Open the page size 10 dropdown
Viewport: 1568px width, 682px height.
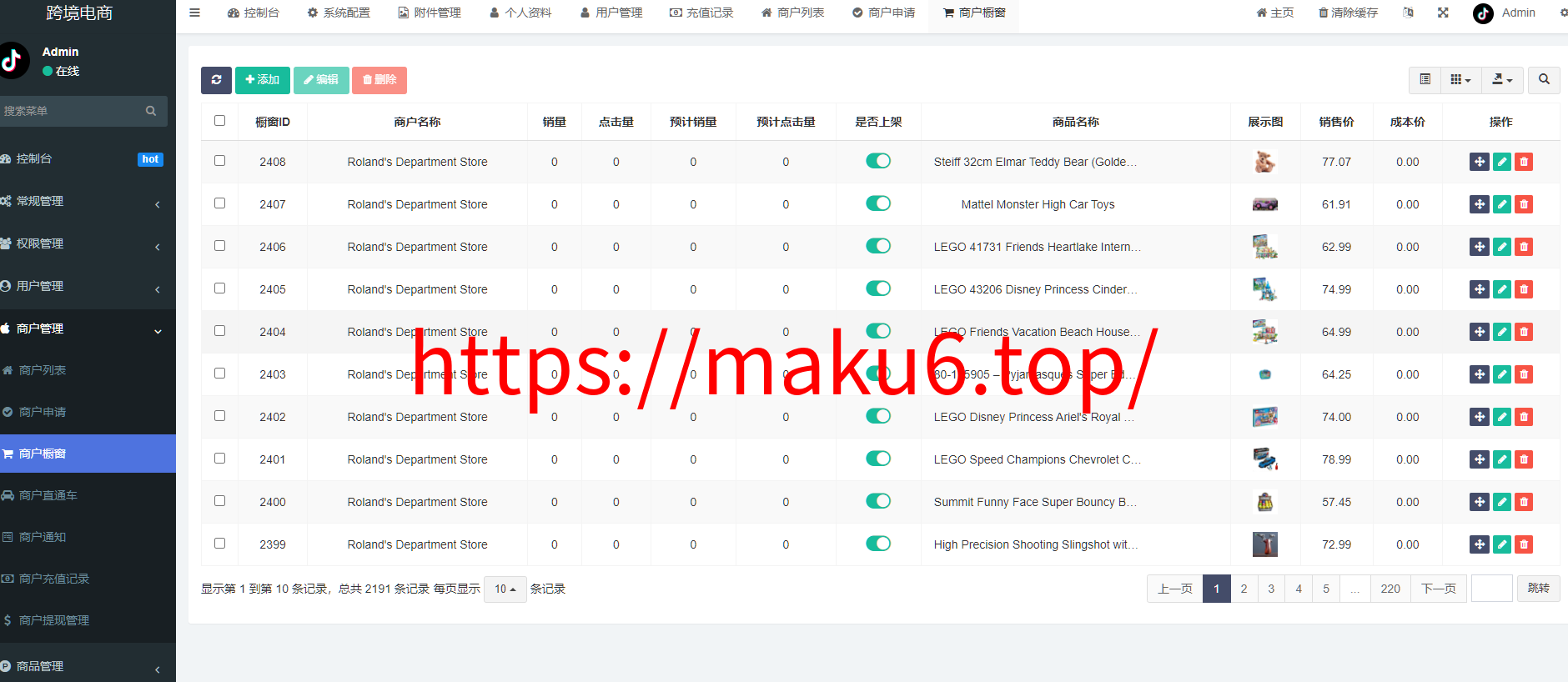(x=505, y=589)
